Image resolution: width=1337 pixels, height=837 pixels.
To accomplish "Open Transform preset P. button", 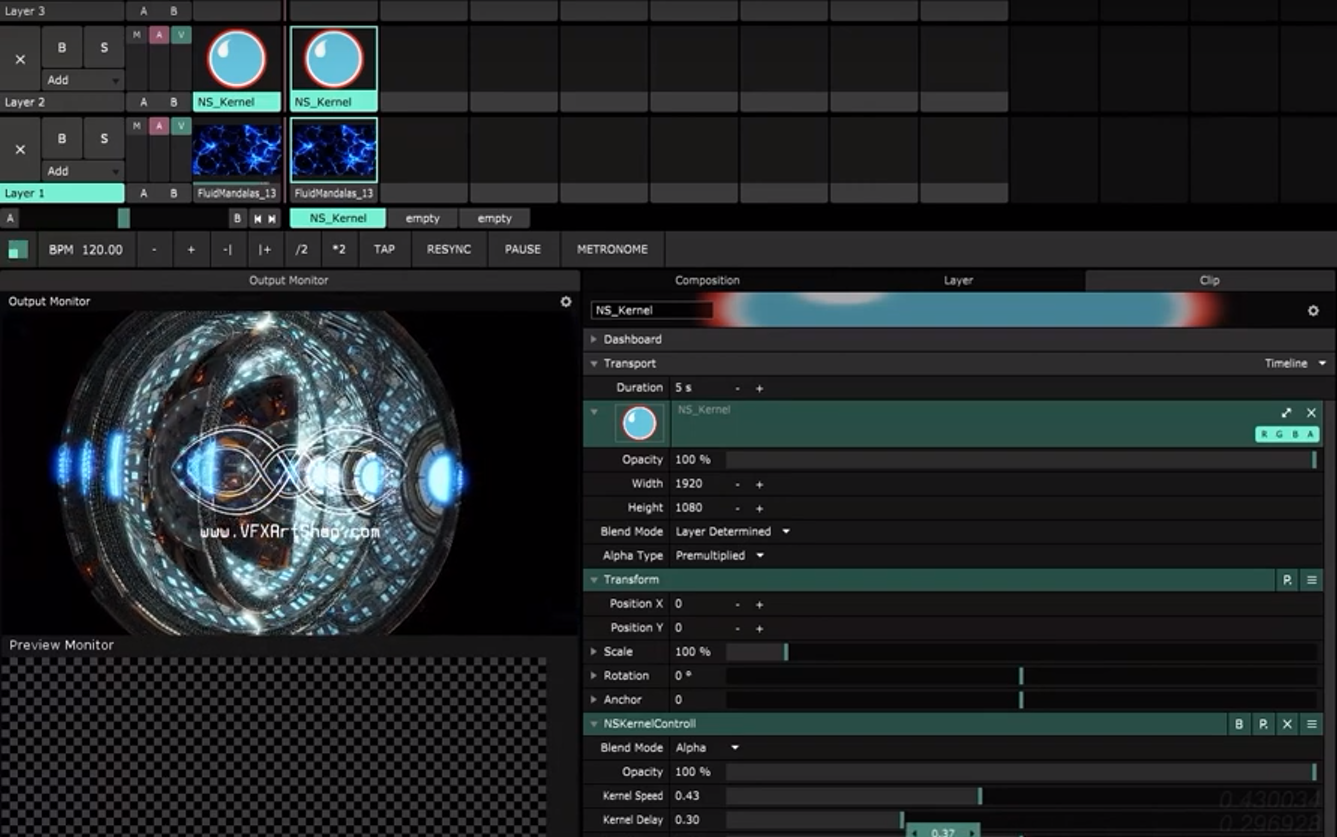I will point(1287,580).
